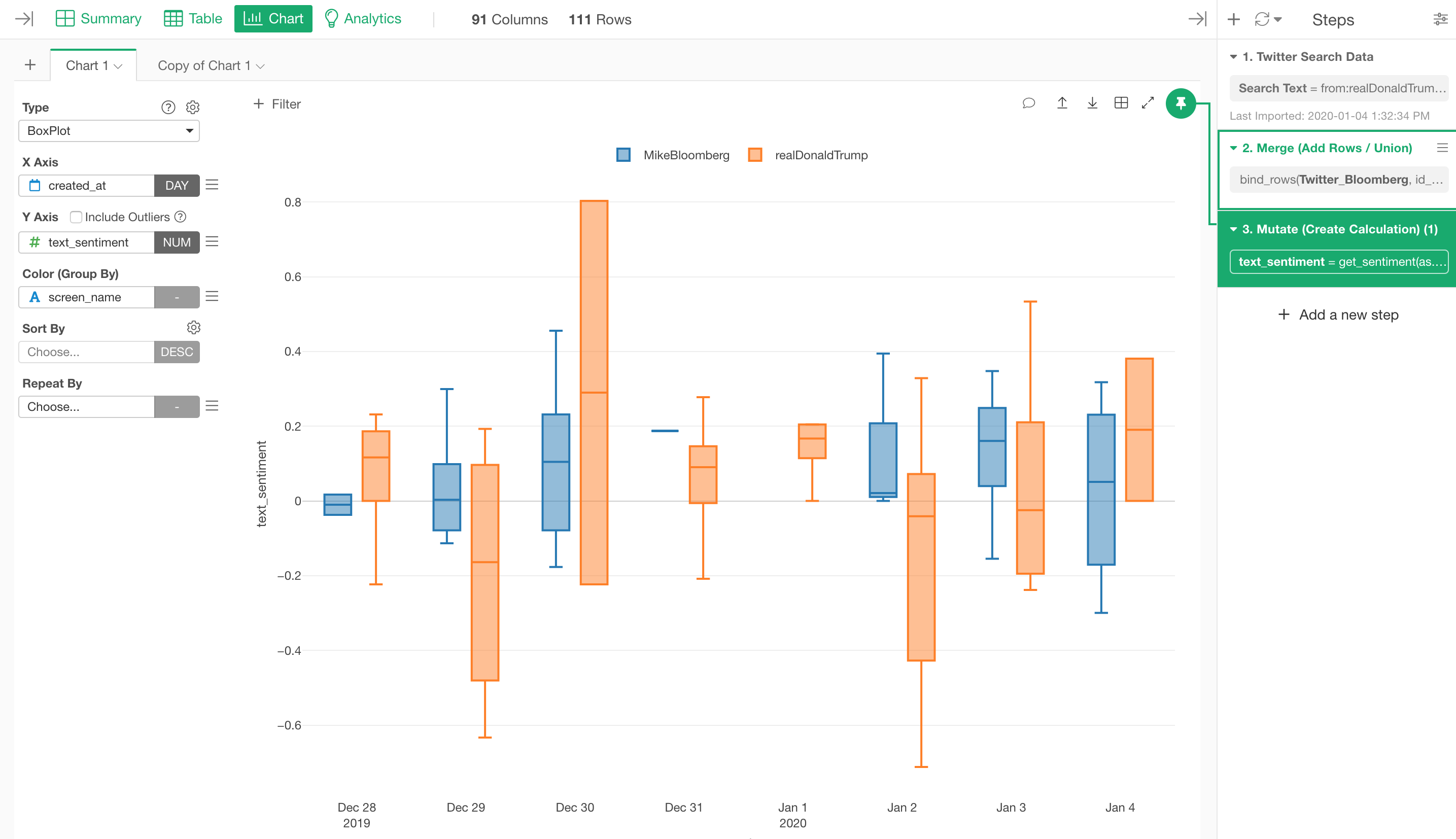Collapse the Twitter Search Data step

tap(1234, 56)
